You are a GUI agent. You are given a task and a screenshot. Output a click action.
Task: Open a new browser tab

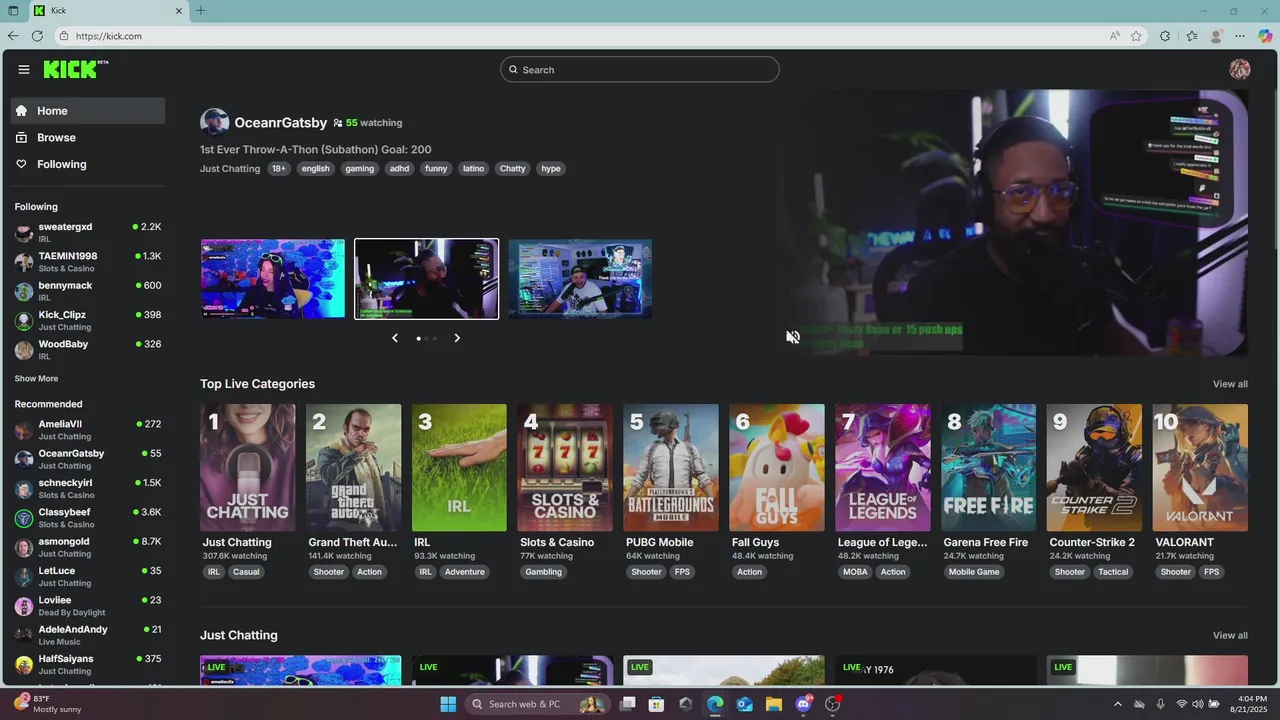(201, 11)
